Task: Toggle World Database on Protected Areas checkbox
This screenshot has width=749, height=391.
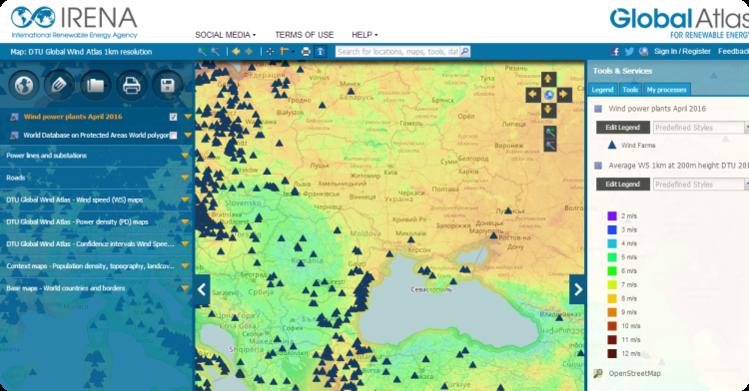Action: pyautogui.click(x=173, y=135)
